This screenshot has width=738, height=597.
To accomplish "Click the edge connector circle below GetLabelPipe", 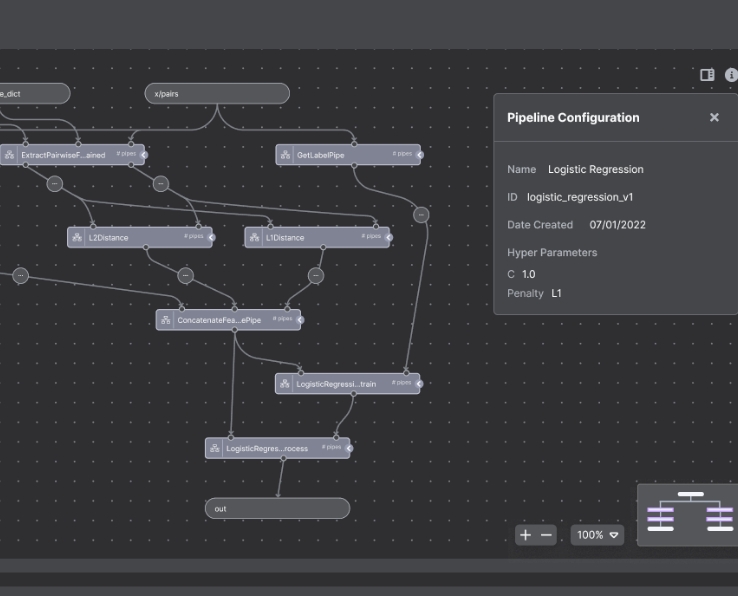I will 421,214.
